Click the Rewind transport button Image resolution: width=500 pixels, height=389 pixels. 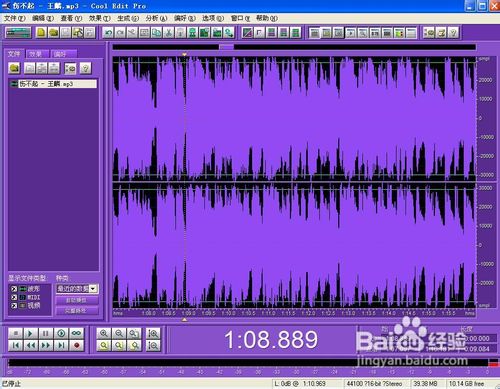pos(31,346)
